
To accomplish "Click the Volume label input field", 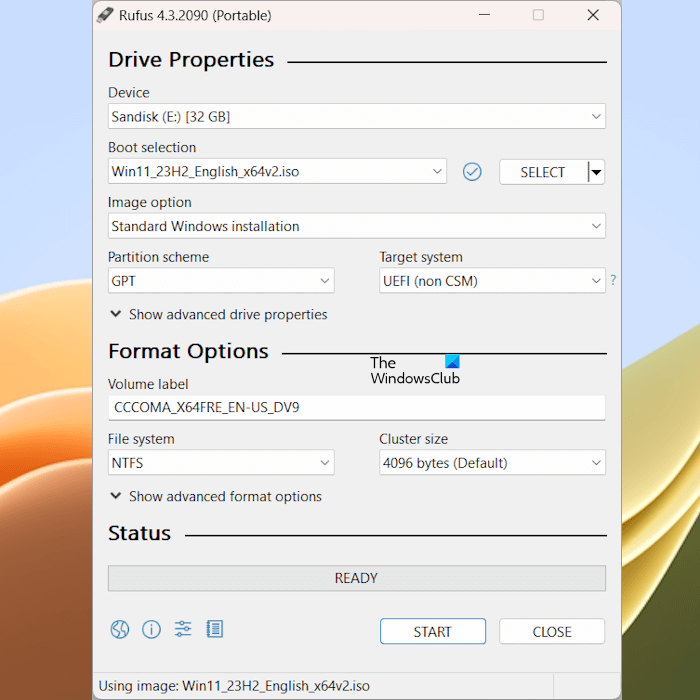I will (357, 408).
